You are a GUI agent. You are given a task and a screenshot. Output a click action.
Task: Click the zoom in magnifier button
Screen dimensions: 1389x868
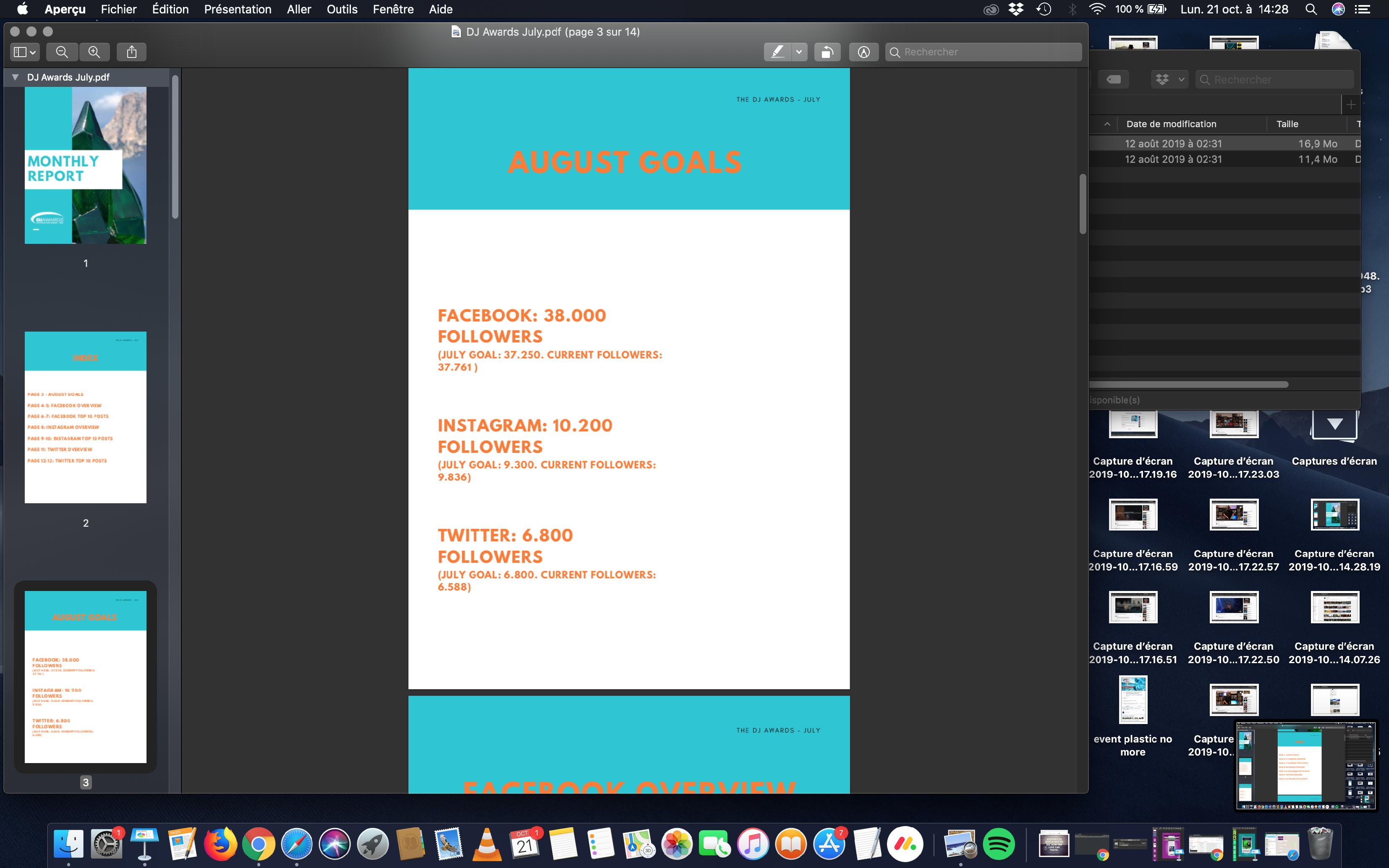click(94, 52)
